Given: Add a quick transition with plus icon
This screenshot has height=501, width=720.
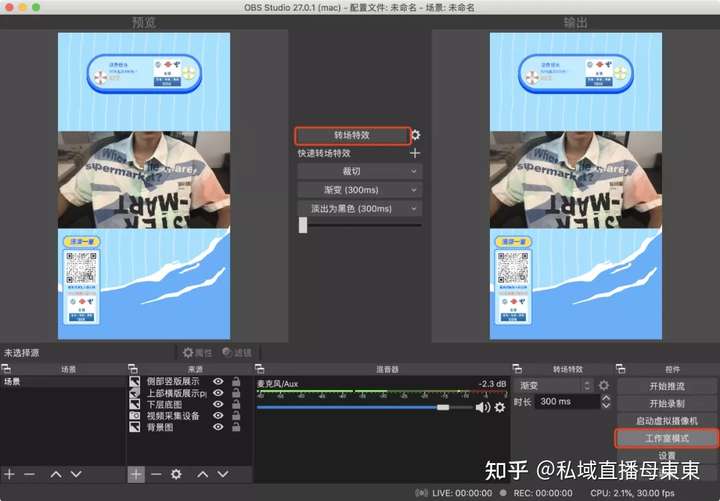Looking at the screenshot, I should 415,153.
